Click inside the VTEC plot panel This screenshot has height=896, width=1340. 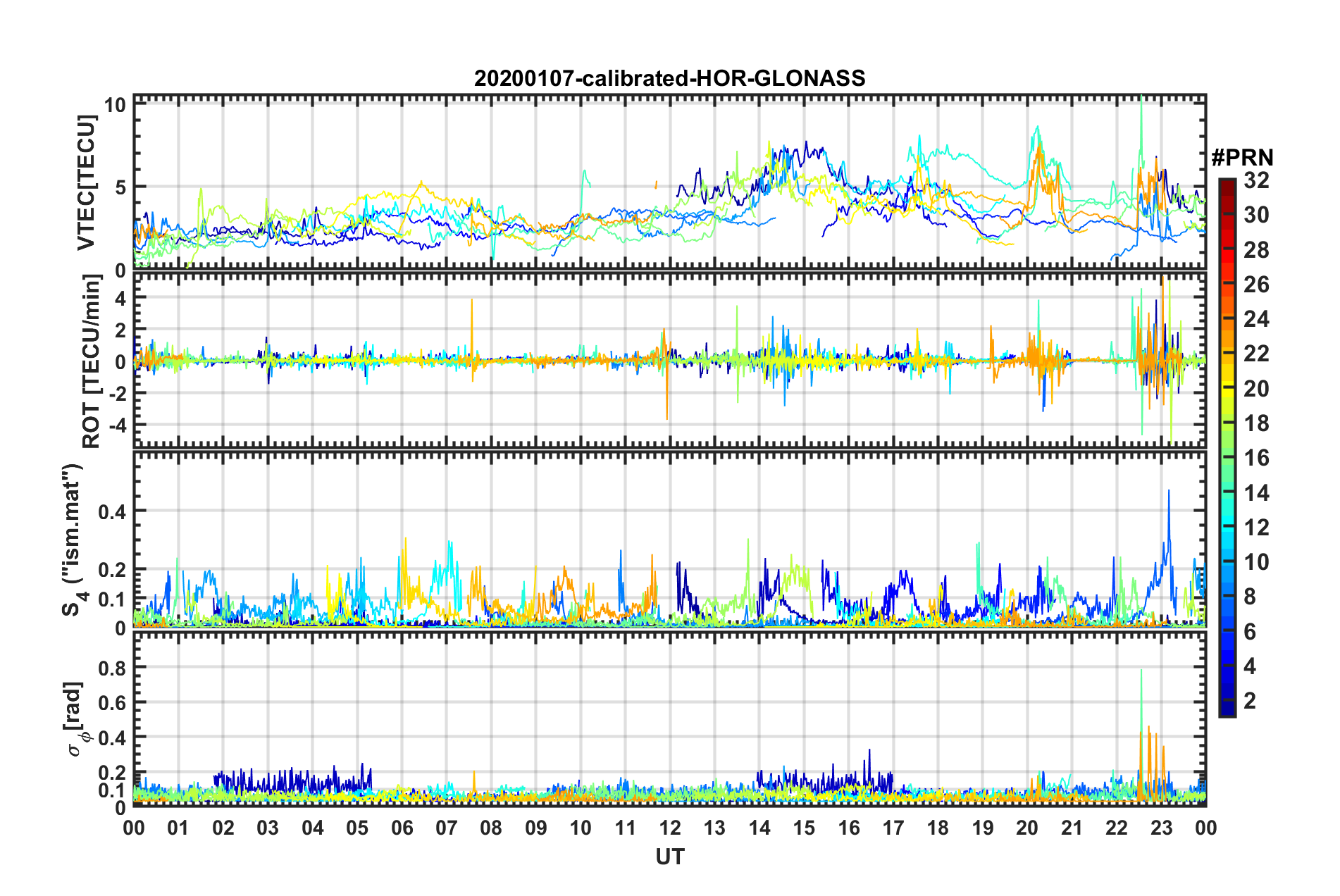tap(669, 182)
